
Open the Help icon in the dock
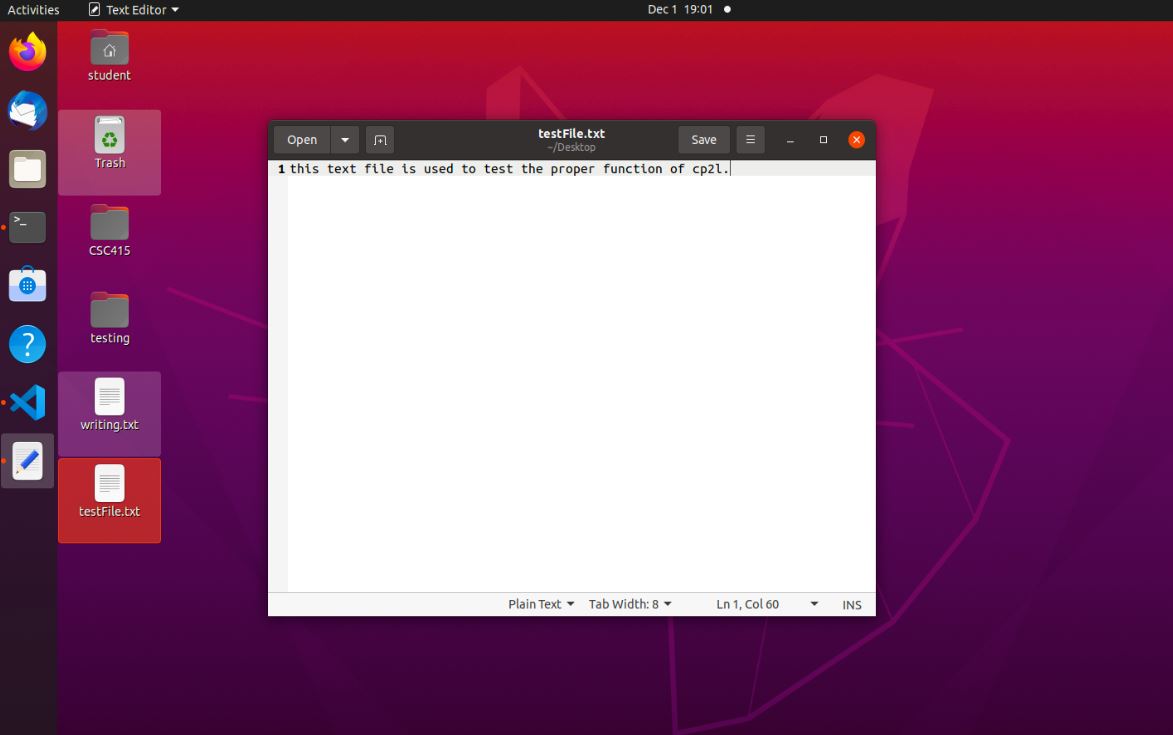[28, 344]
